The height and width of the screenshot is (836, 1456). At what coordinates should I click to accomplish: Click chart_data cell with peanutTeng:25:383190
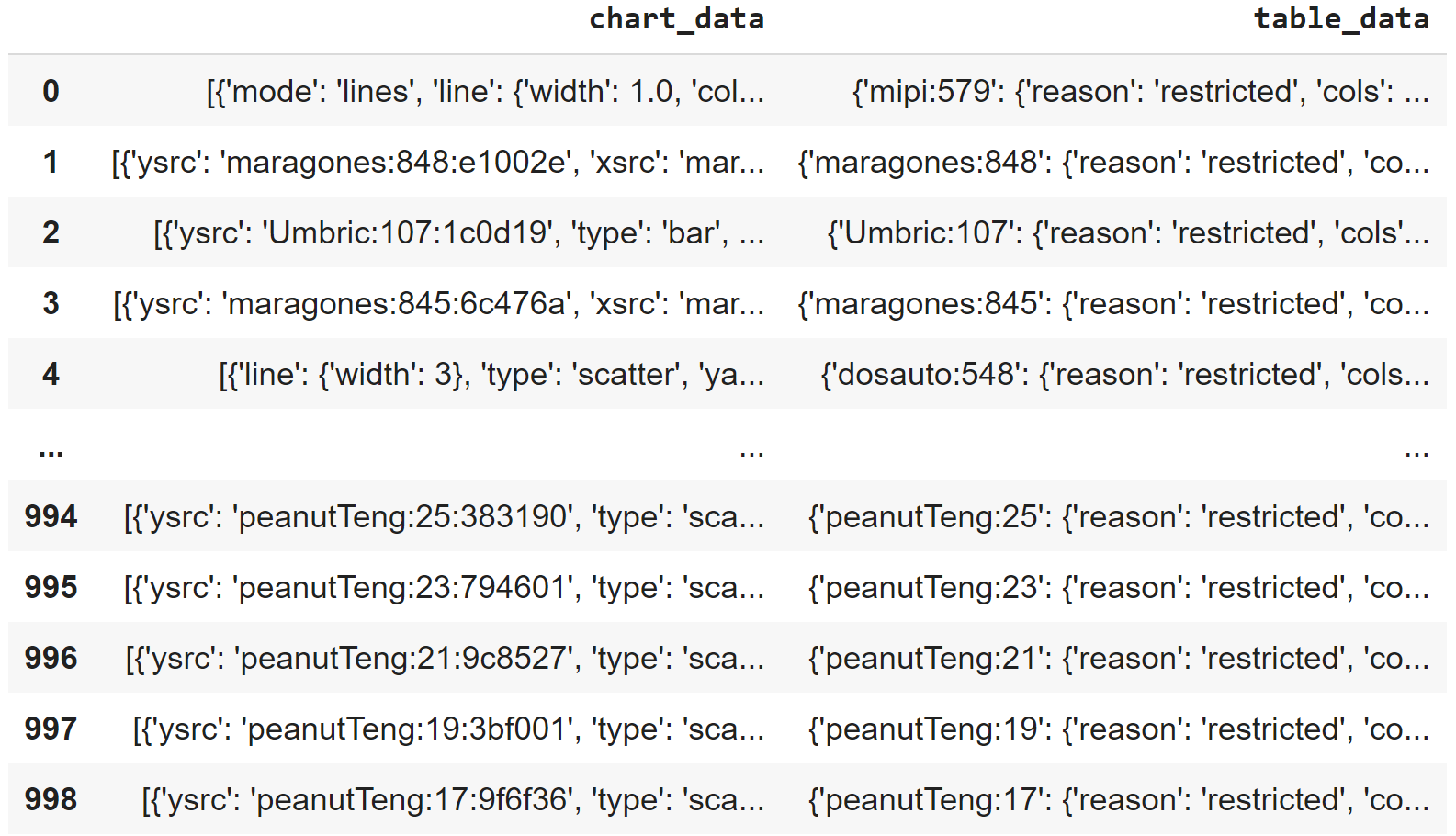pos(444,516)
